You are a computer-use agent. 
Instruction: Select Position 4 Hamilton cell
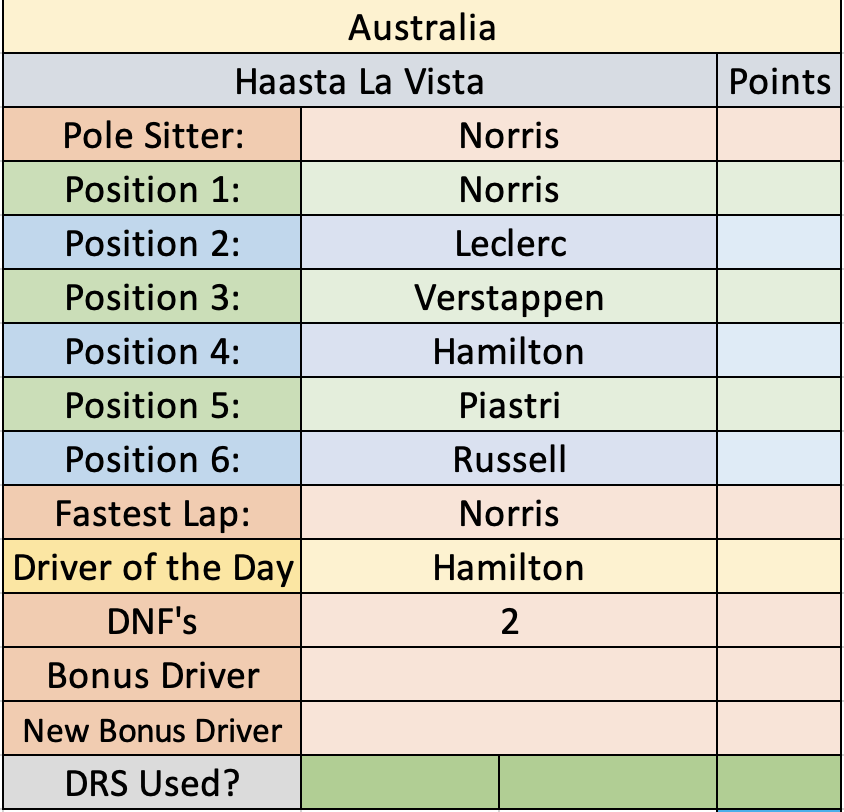point(509,351)
